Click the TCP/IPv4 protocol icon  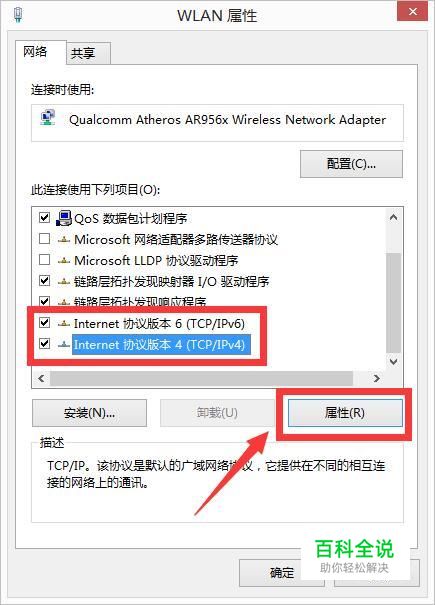64,345
